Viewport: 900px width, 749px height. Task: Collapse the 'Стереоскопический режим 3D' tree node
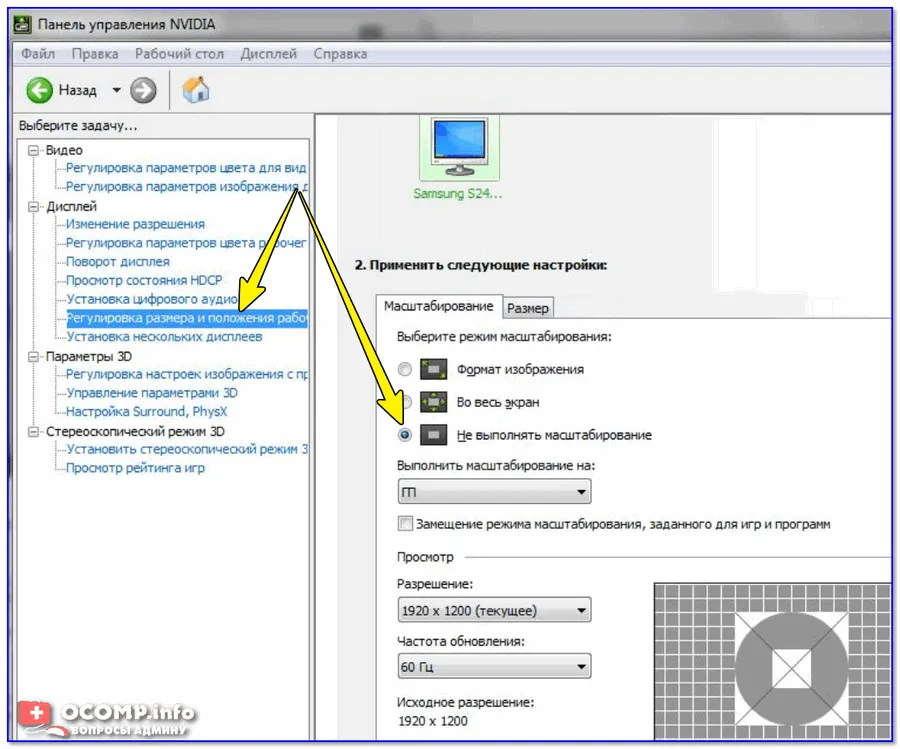tap(34, 432)
